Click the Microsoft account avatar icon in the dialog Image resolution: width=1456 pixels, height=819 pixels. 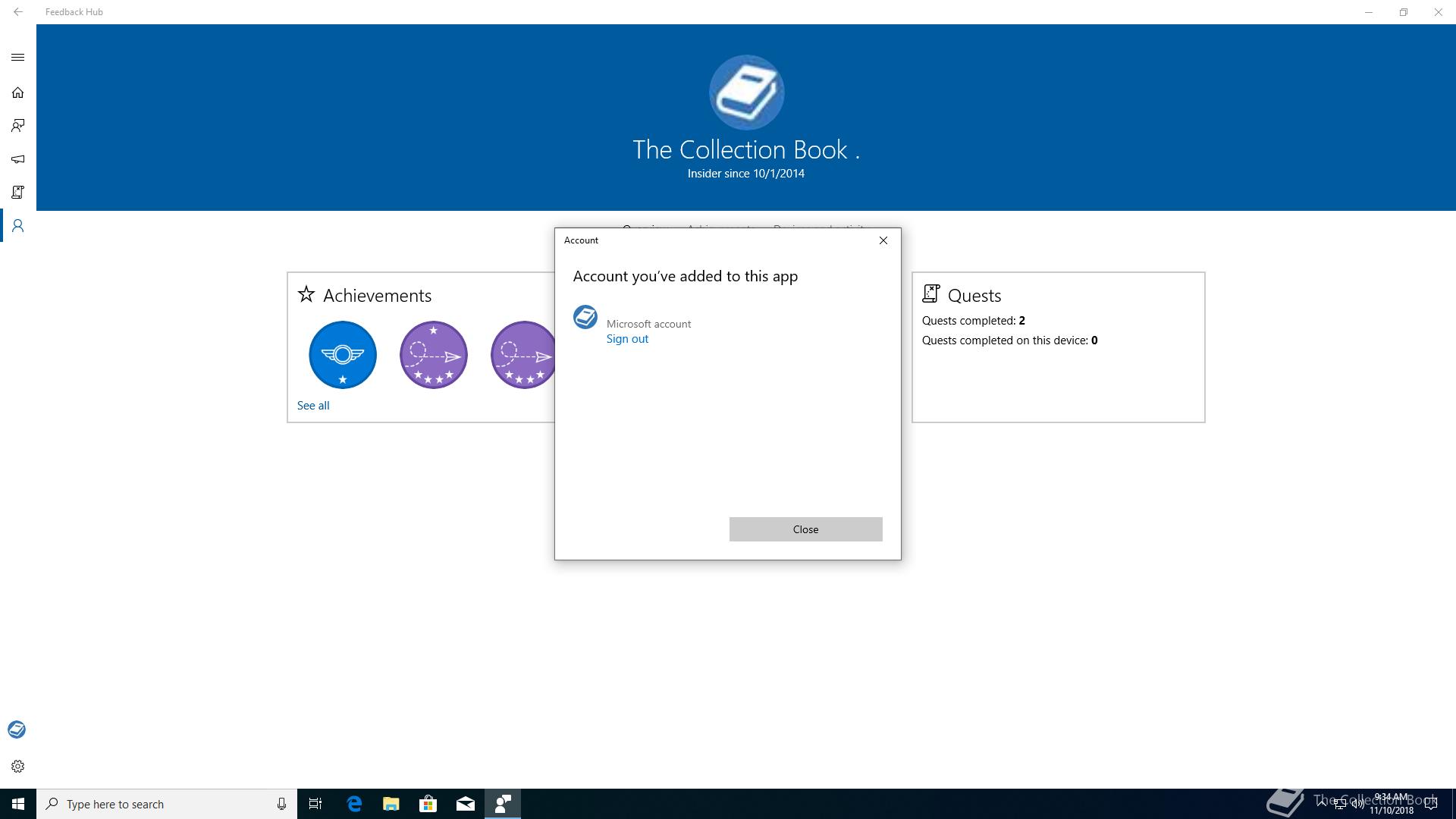[x=585, y=318]
